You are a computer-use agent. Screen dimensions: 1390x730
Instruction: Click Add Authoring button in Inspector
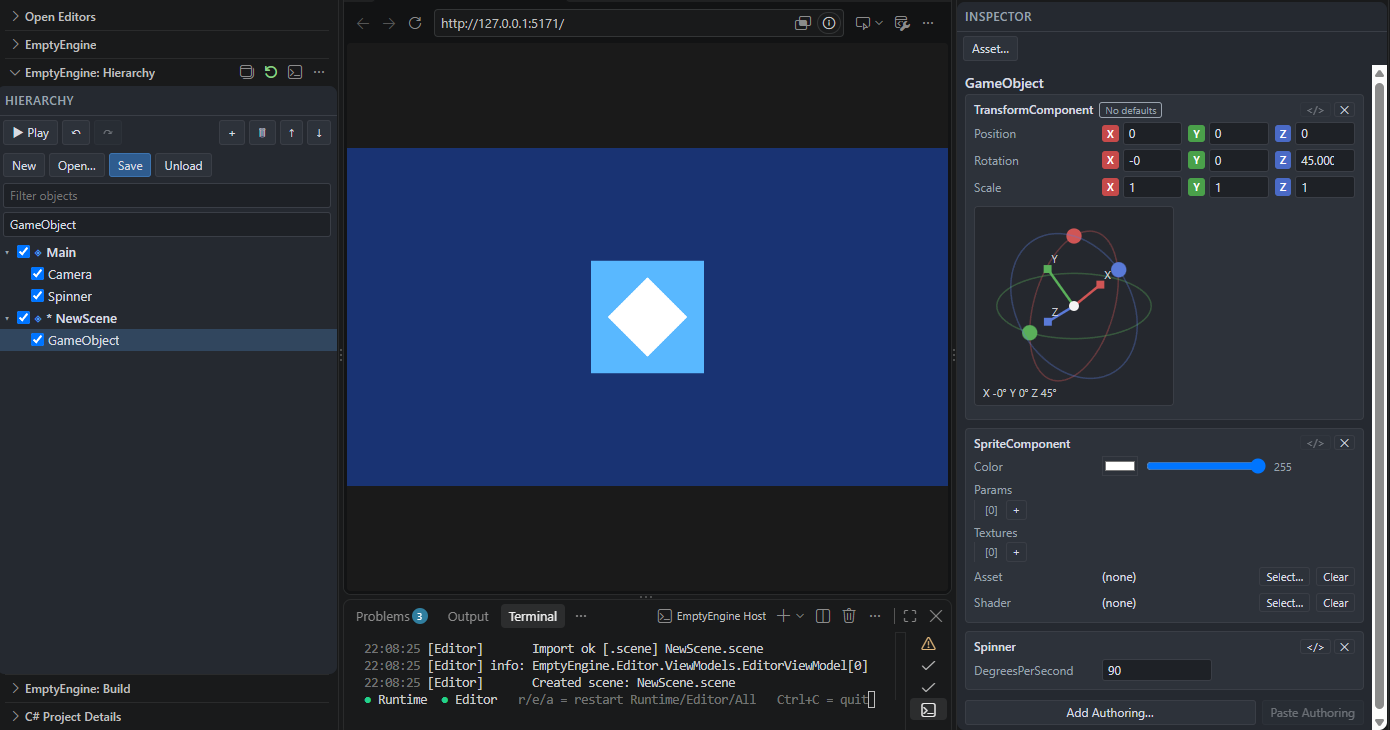1110,712
